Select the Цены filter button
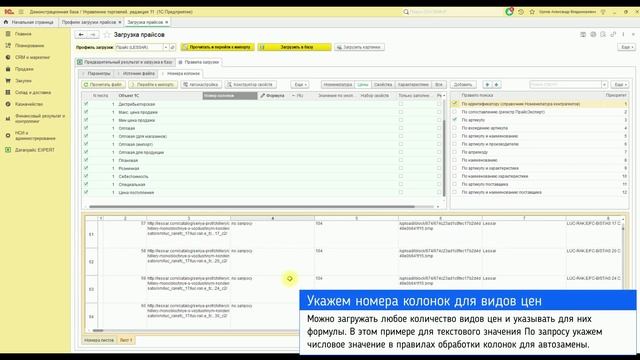The height and width of the screenshot is (360, 640). click(362, 84)
